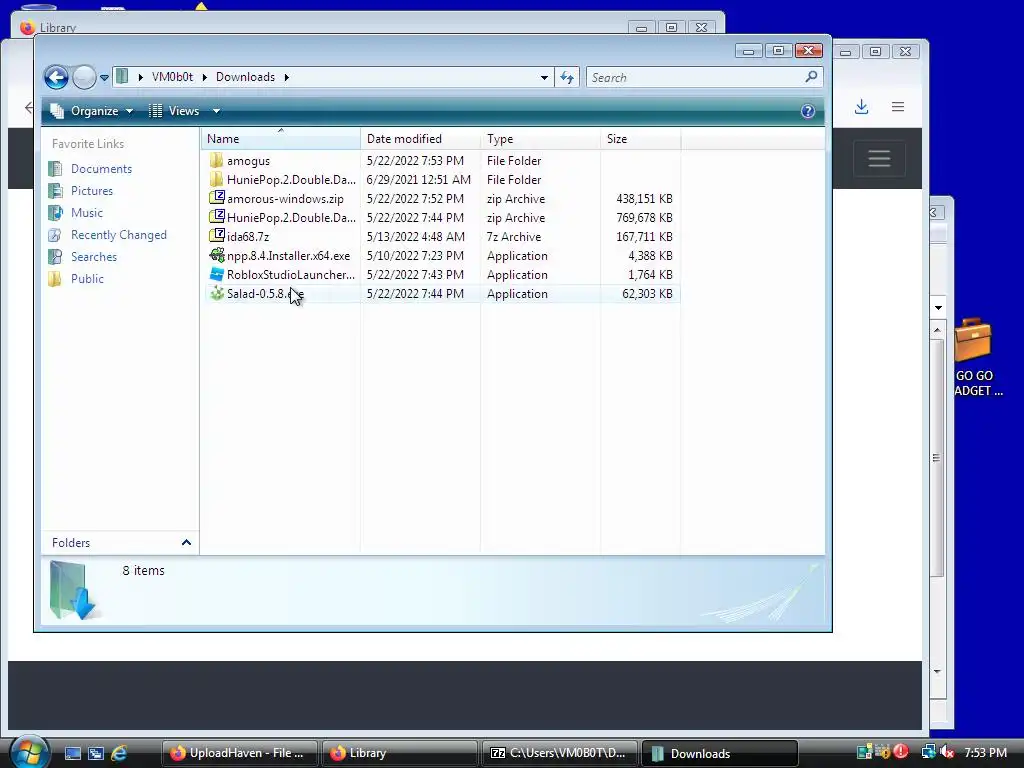Click 5/13/2022 4:48 AM date cell
Viewport: 1024px width, 768px height.
415,236
